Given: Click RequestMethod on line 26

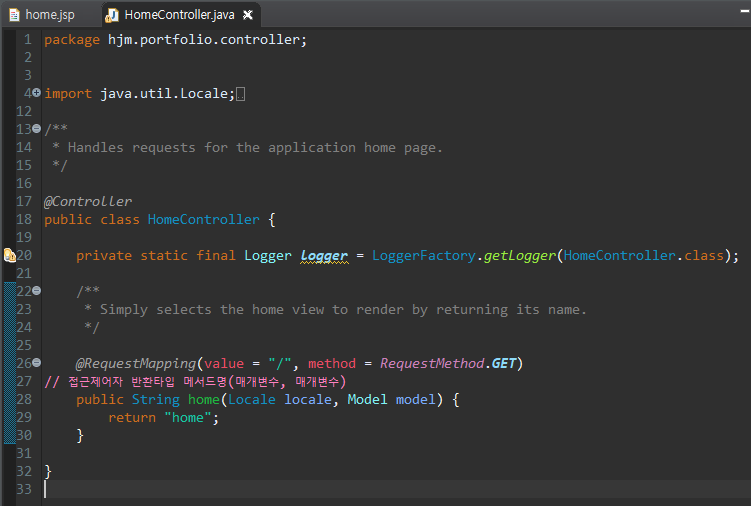Looking at the screenshot, I should pos(432,363).
